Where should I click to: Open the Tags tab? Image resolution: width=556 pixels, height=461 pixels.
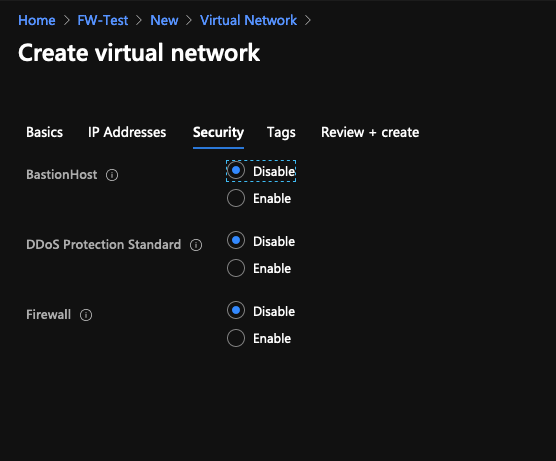click(x=281, y=133)
